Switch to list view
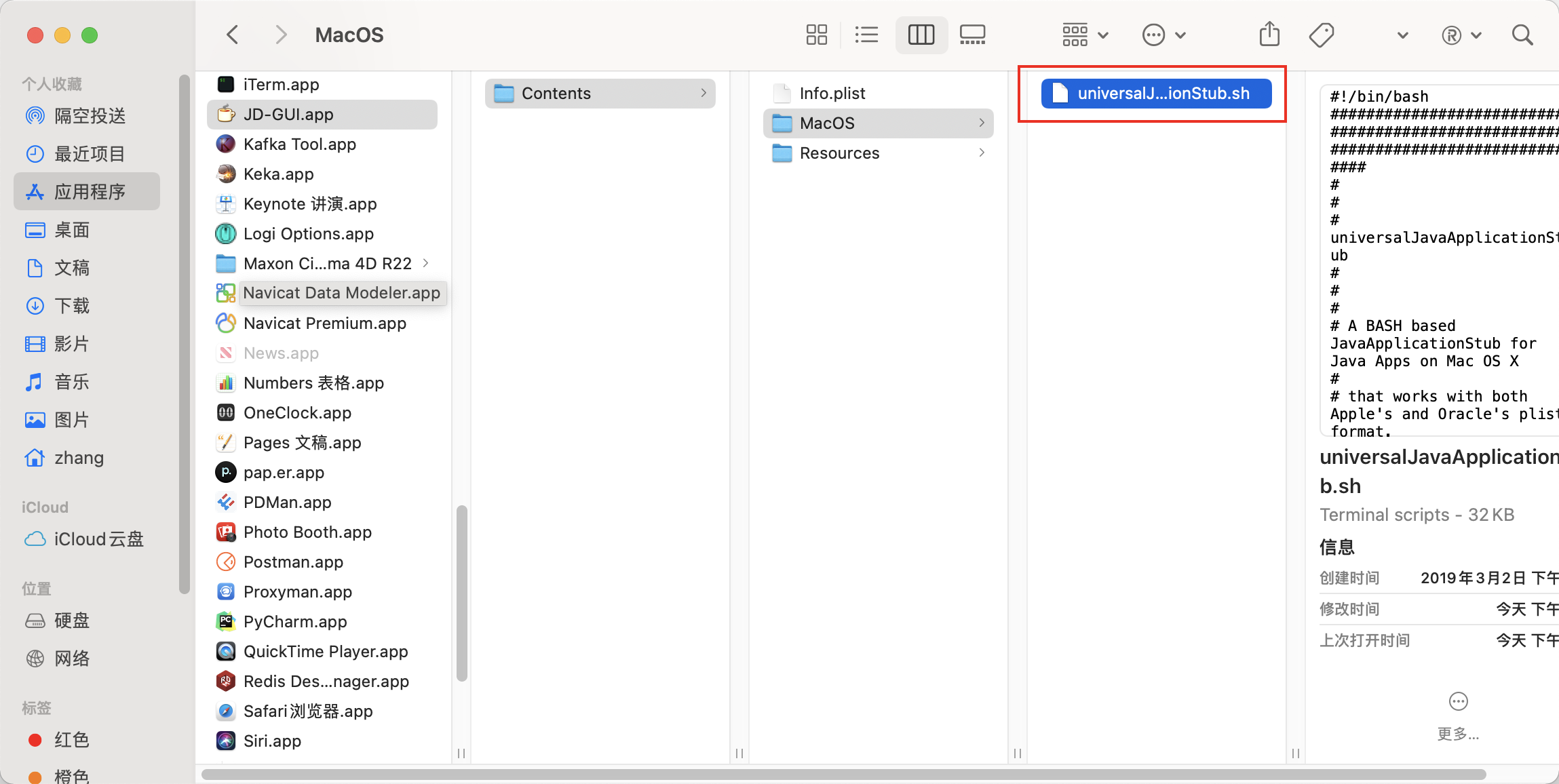The height and width of the screenshot is (784, 1559). 866,35
